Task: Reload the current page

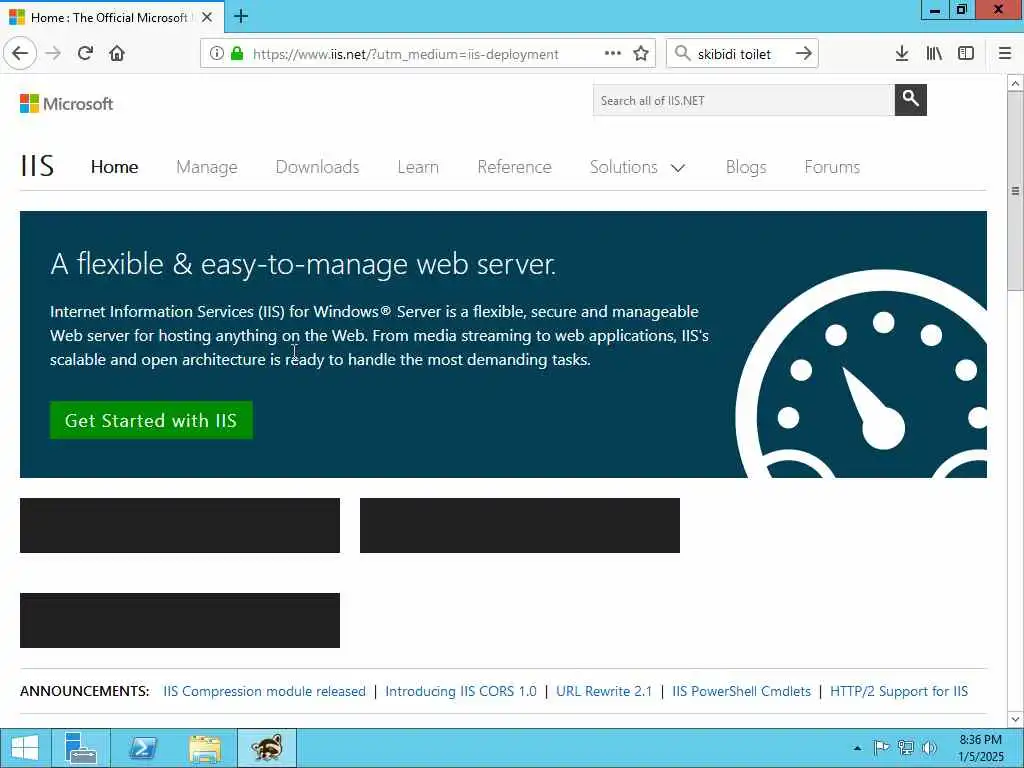Action: (85, 54)
